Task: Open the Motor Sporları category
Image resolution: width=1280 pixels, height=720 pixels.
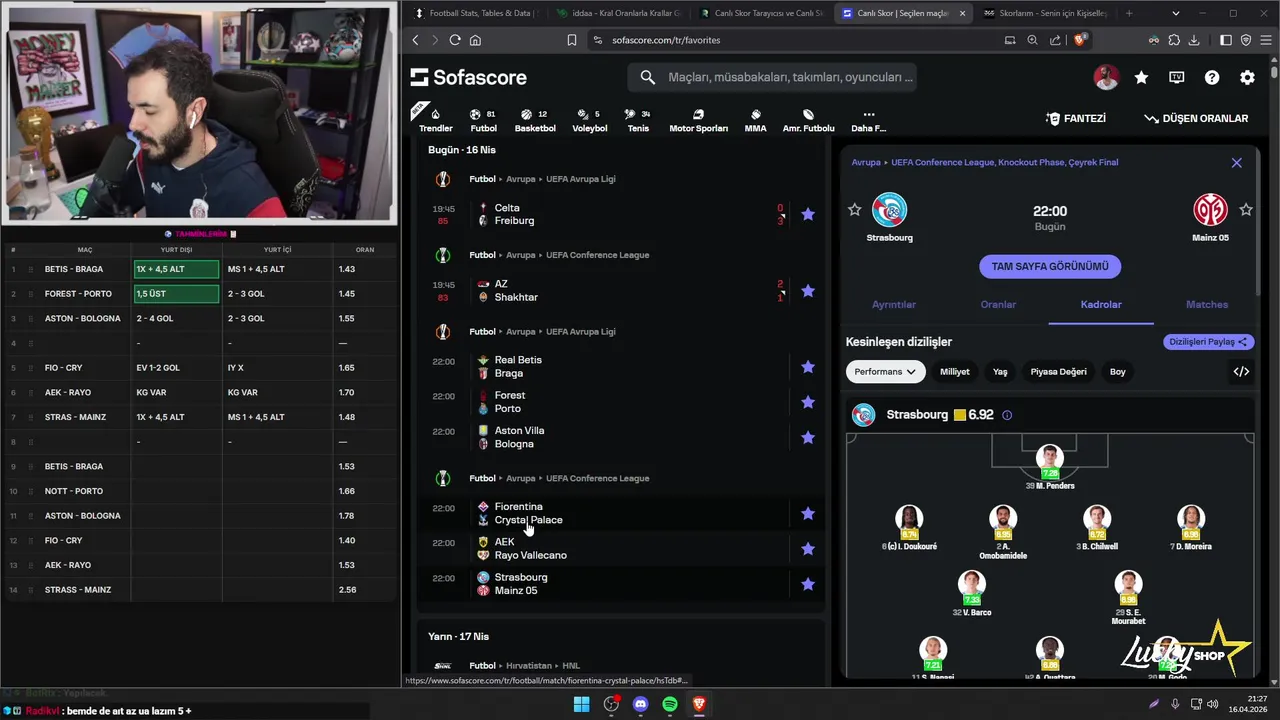Action: (x=698, y=120)
